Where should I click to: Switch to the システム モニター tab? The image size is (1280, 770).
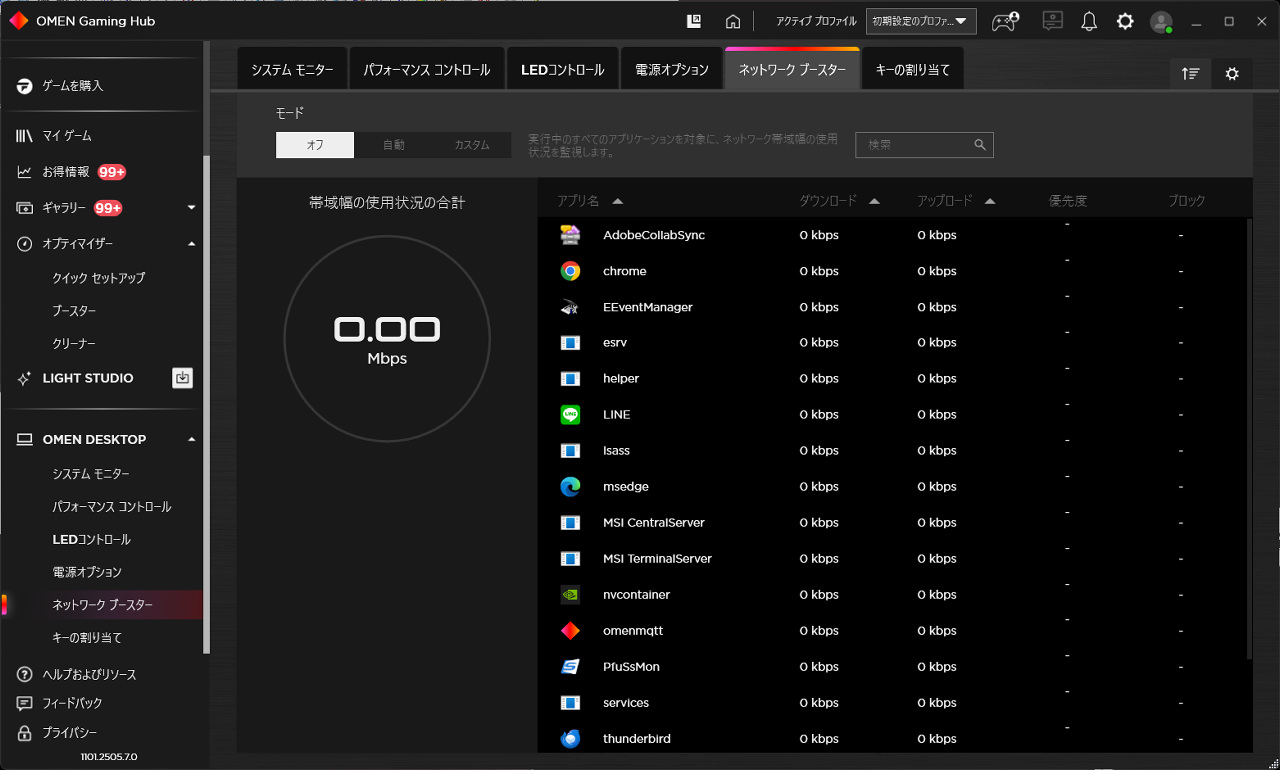coord(292,70)
